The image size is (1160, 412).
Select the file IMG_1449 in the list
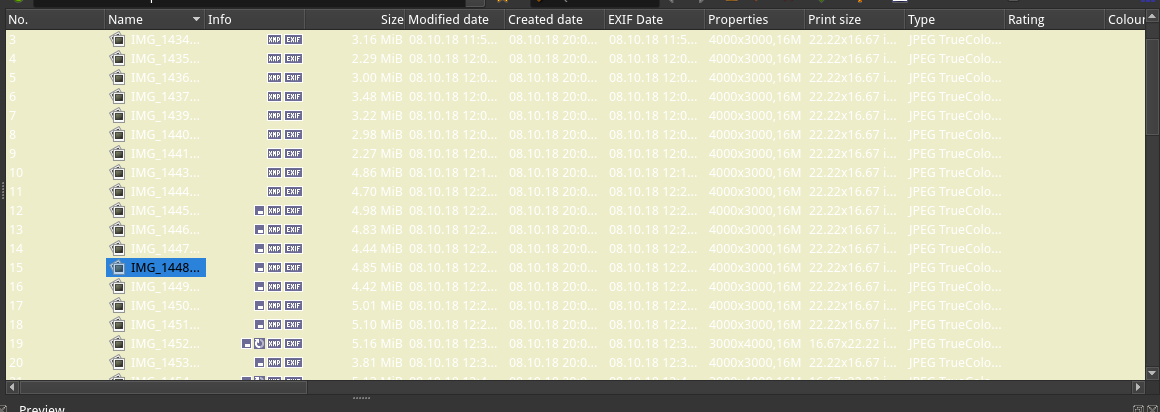[165, 286]
